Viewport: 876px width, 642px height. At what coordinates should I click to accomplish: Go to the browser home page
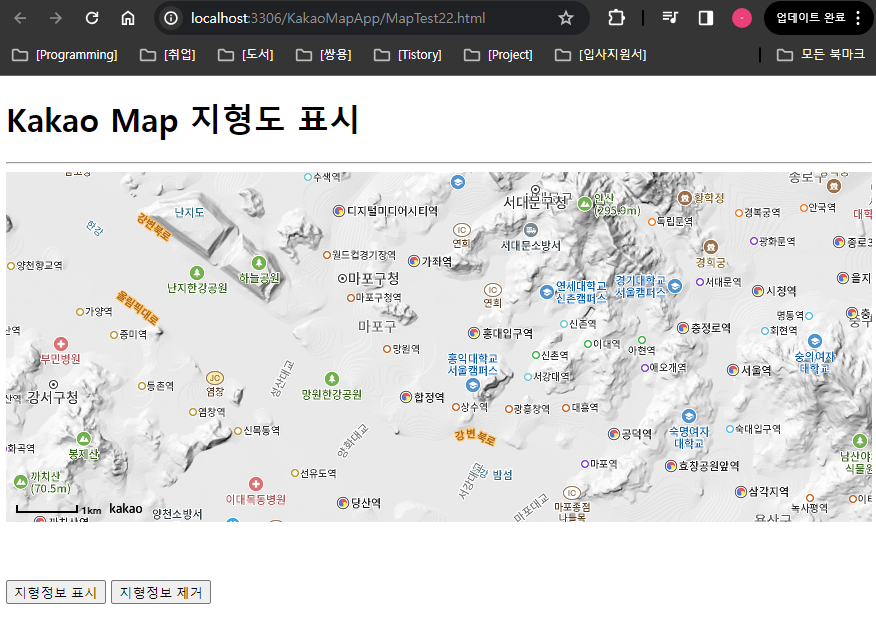point(128,18)
